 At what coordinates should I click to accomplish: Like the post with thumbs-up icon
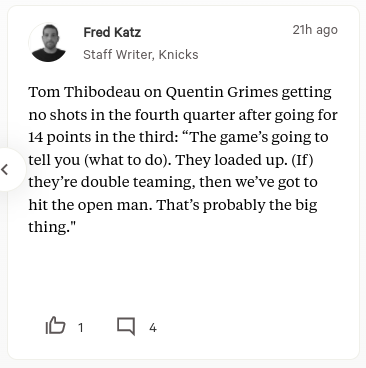pyautogui.click(x=55, y=325)
